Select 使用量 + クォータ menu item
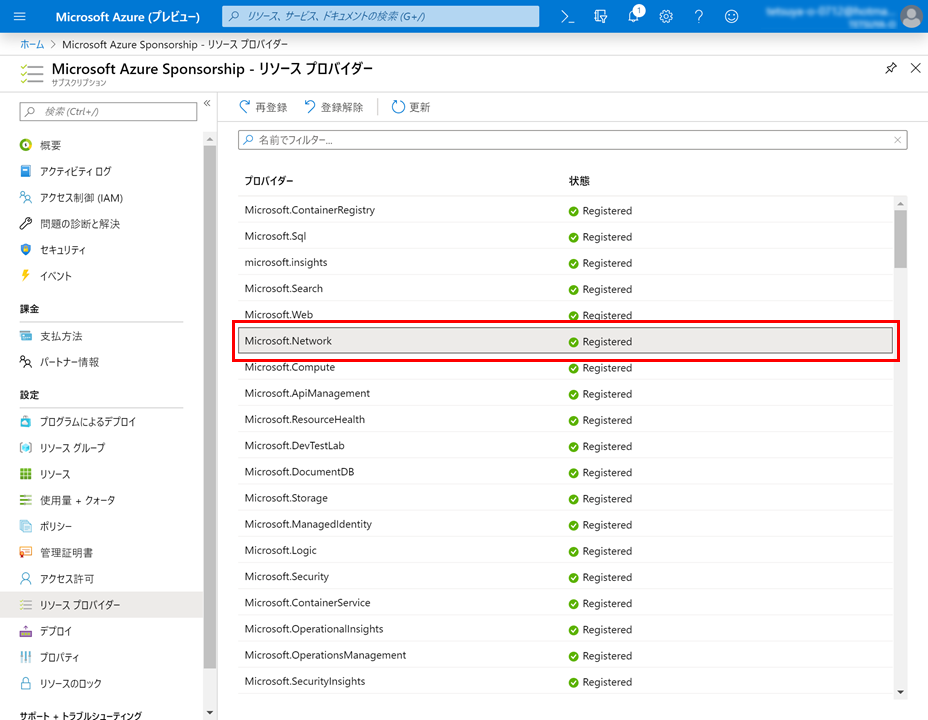This screenshot has height=720, width=928. coord(77,500)
